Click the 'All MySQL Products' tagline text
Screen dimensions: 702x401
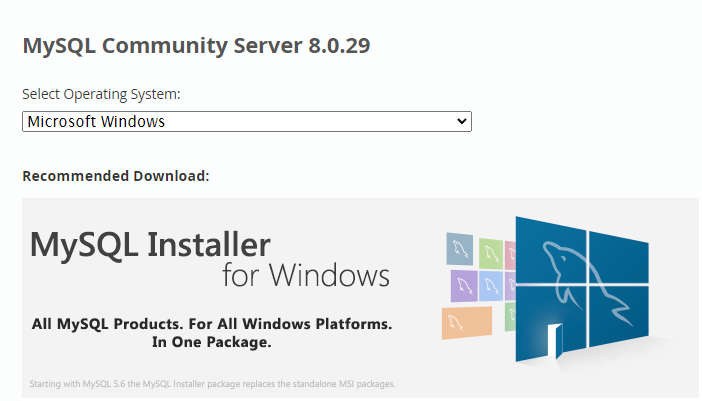(211, 325)
